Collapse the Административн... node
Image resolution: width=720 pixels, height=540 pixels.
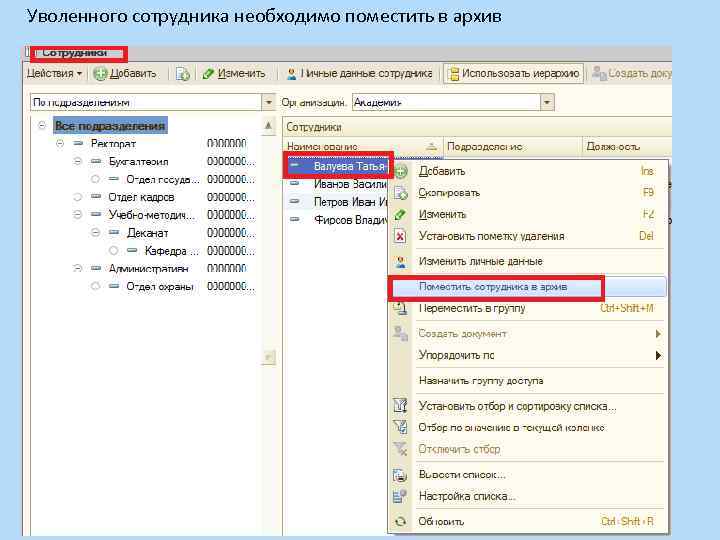click(78, 268)
